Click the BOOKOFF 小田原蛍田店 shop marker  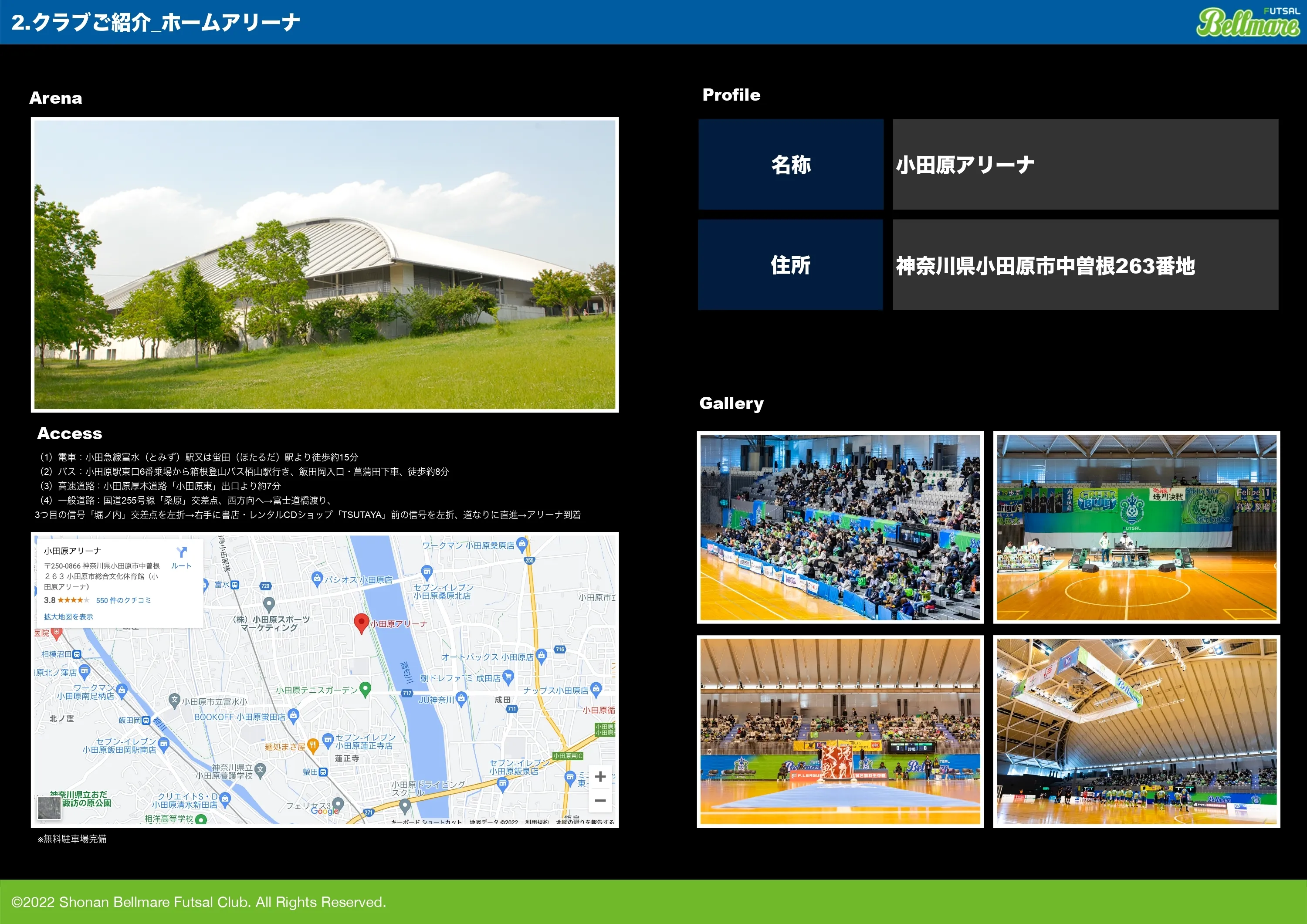click(x=293, y=715)
